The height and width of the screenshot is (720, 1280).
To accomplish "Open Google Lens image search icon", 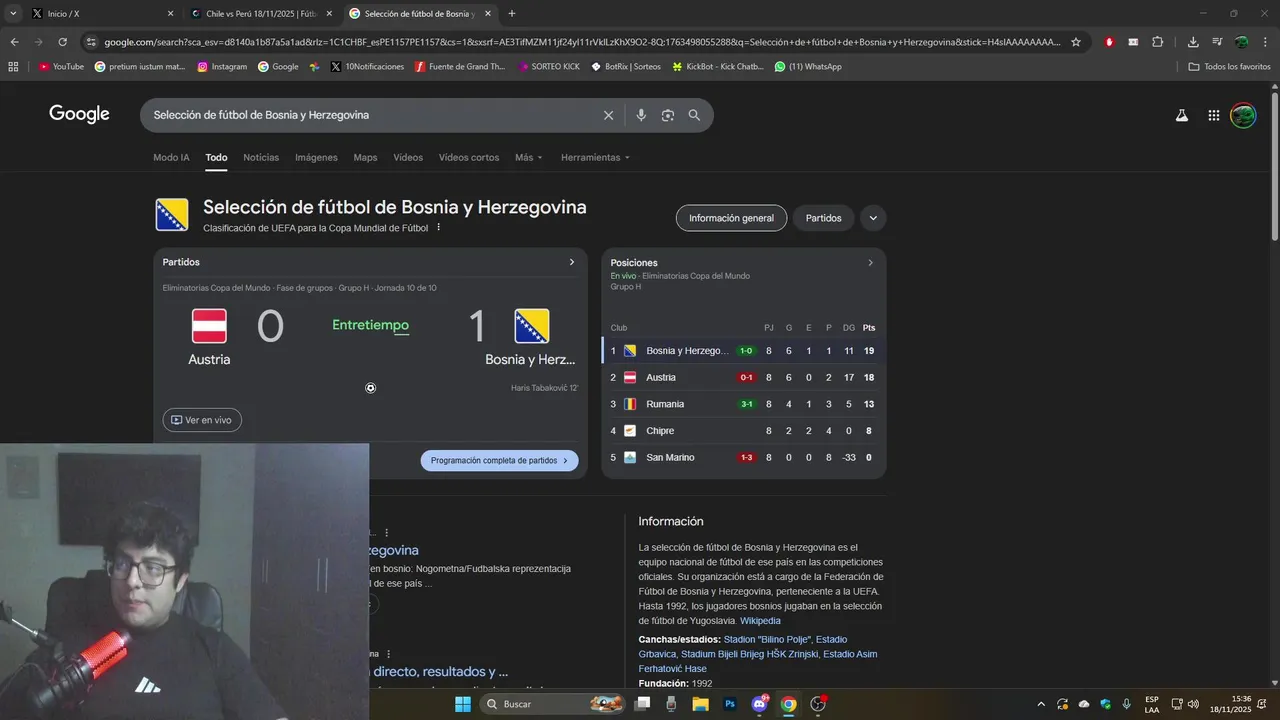I will click(x=668, y=115).
